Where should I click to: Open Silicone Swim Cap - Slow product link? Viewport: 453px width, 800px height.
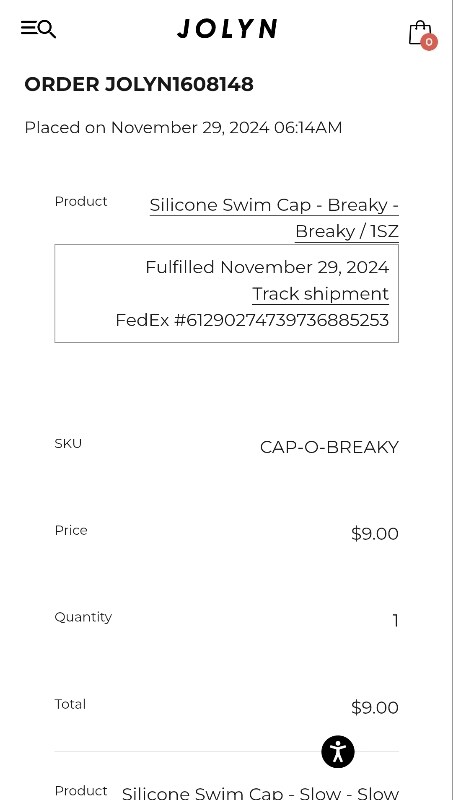(260, 792)
